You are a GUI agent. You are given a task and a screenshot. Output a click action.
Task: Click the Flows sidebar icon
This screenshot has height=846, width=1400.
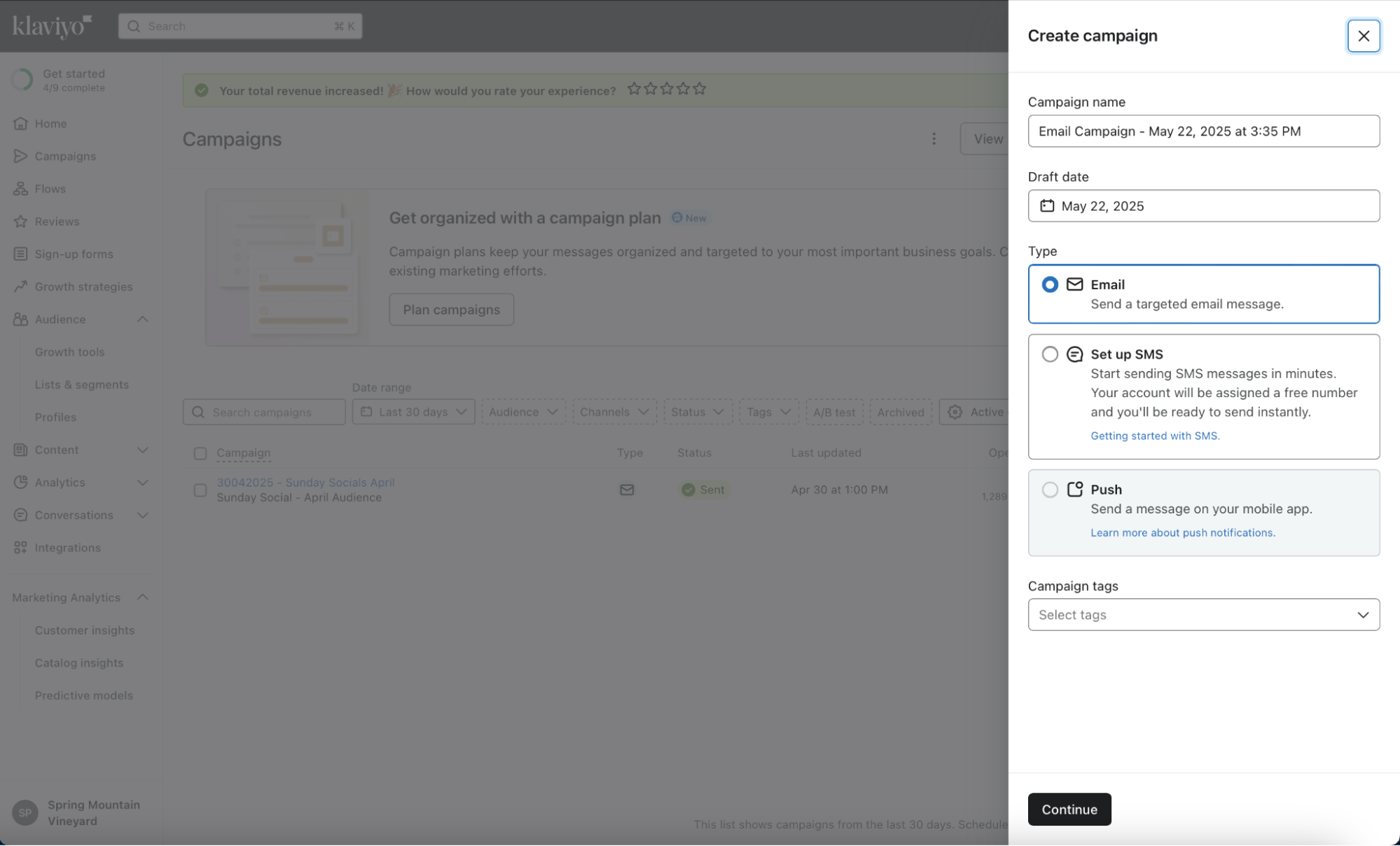point(20,189)
